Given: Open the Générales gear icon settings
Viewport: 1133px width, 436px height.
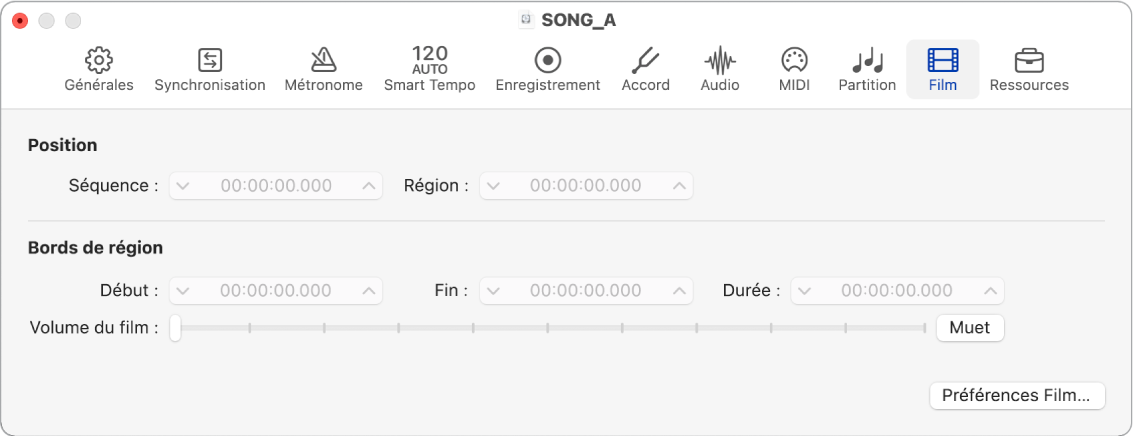Looking at the screenshot, I should [x=99, y=60].
